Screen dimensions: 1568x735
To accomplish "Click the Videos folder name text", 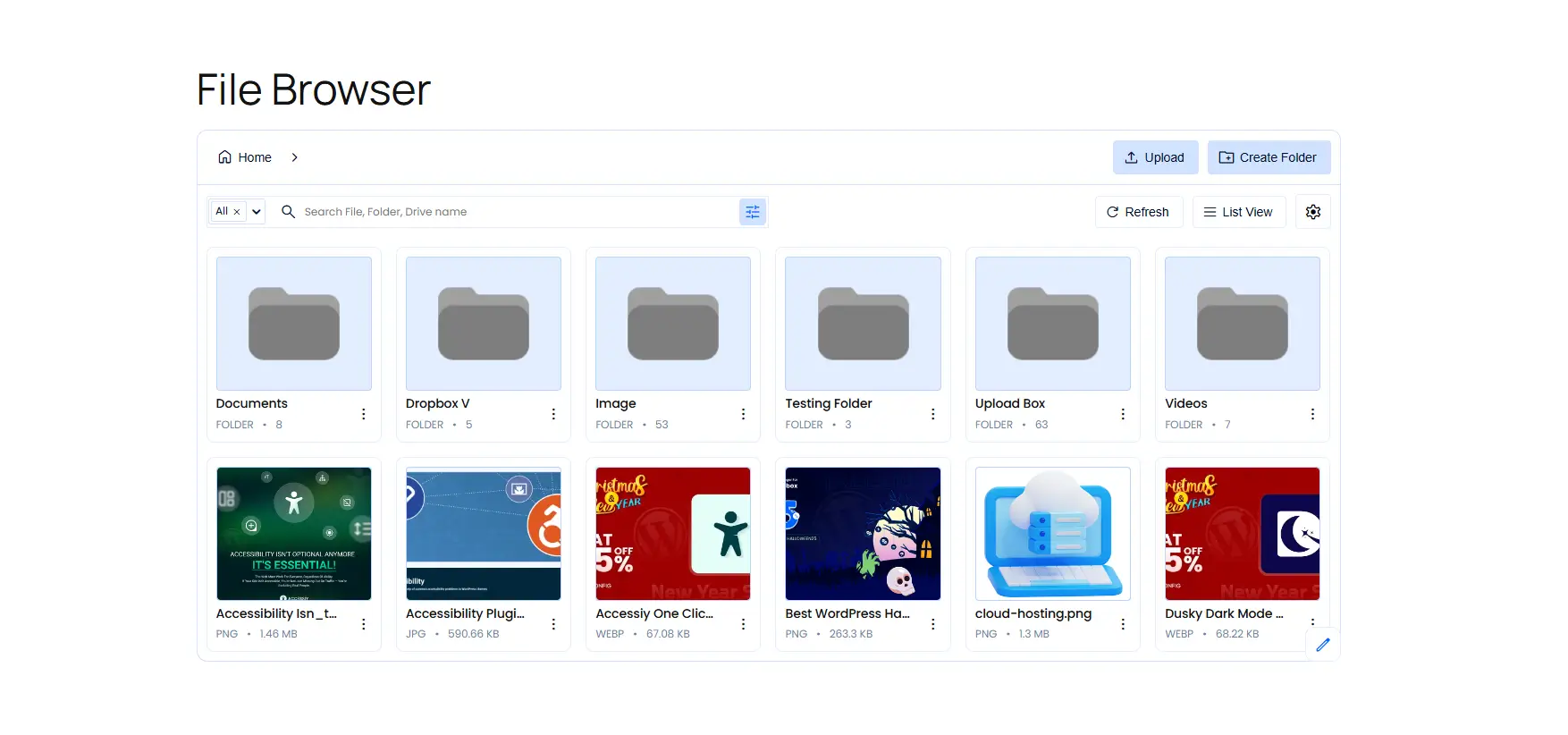I will point(1186,403).
